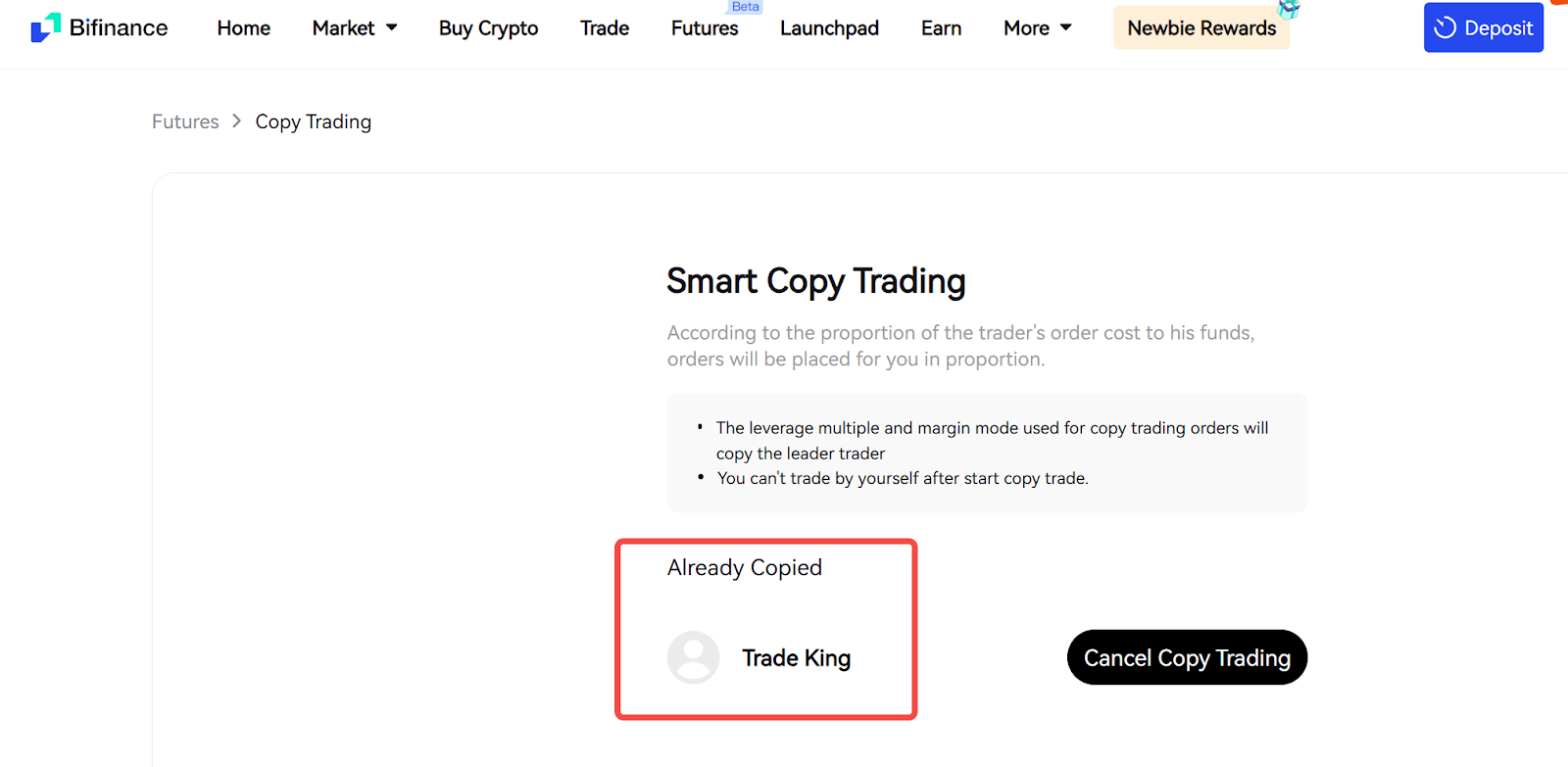Open Futures in the top navigation bar
Image resolution: width=1568 pixels, height=767 pixels.
coord(705,28)
